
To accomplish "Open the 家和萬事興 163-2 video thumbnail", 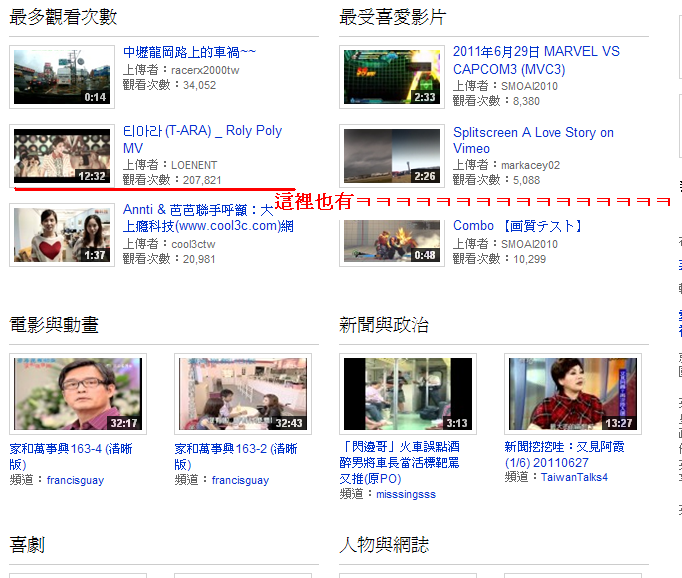I will click(x=243, y=394).
